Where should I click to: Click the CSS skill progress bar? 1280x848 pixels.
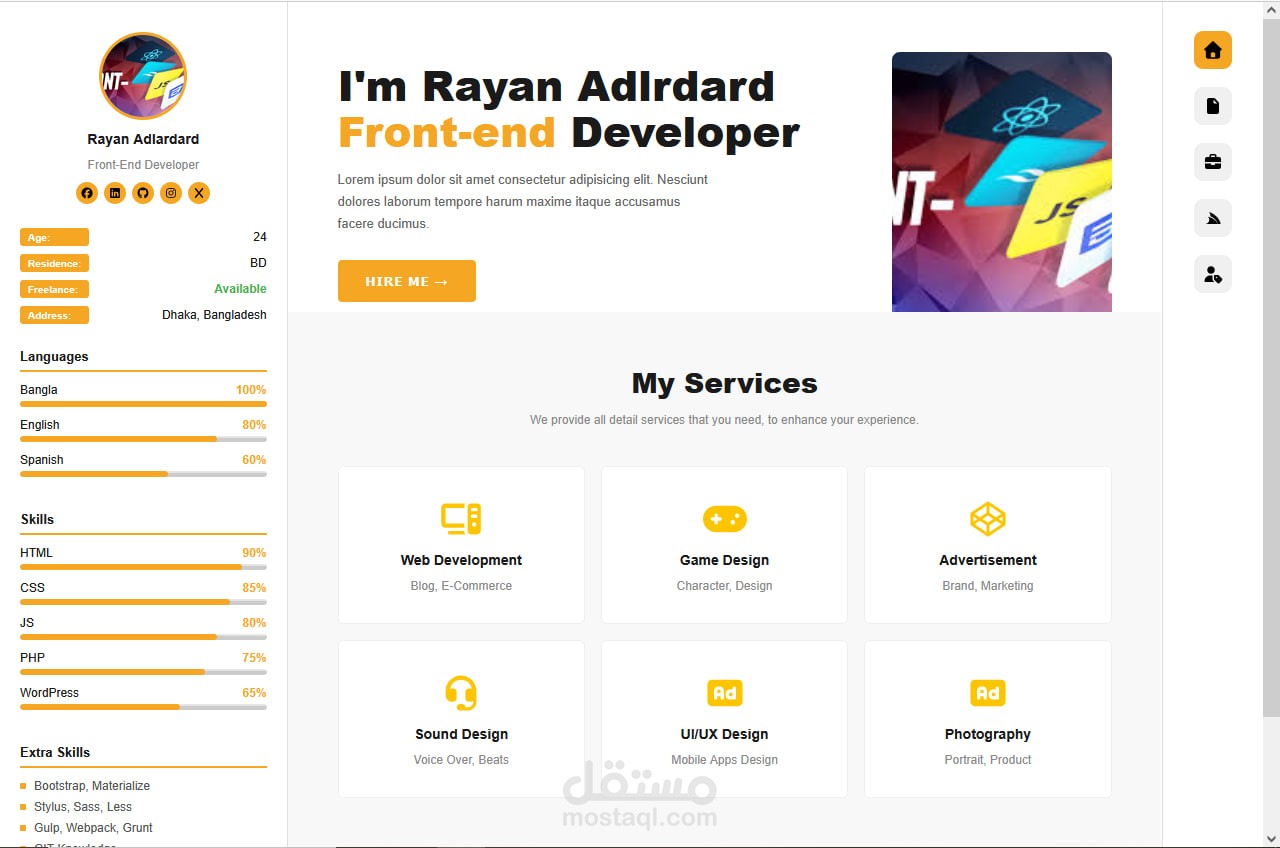click(143, 602)
